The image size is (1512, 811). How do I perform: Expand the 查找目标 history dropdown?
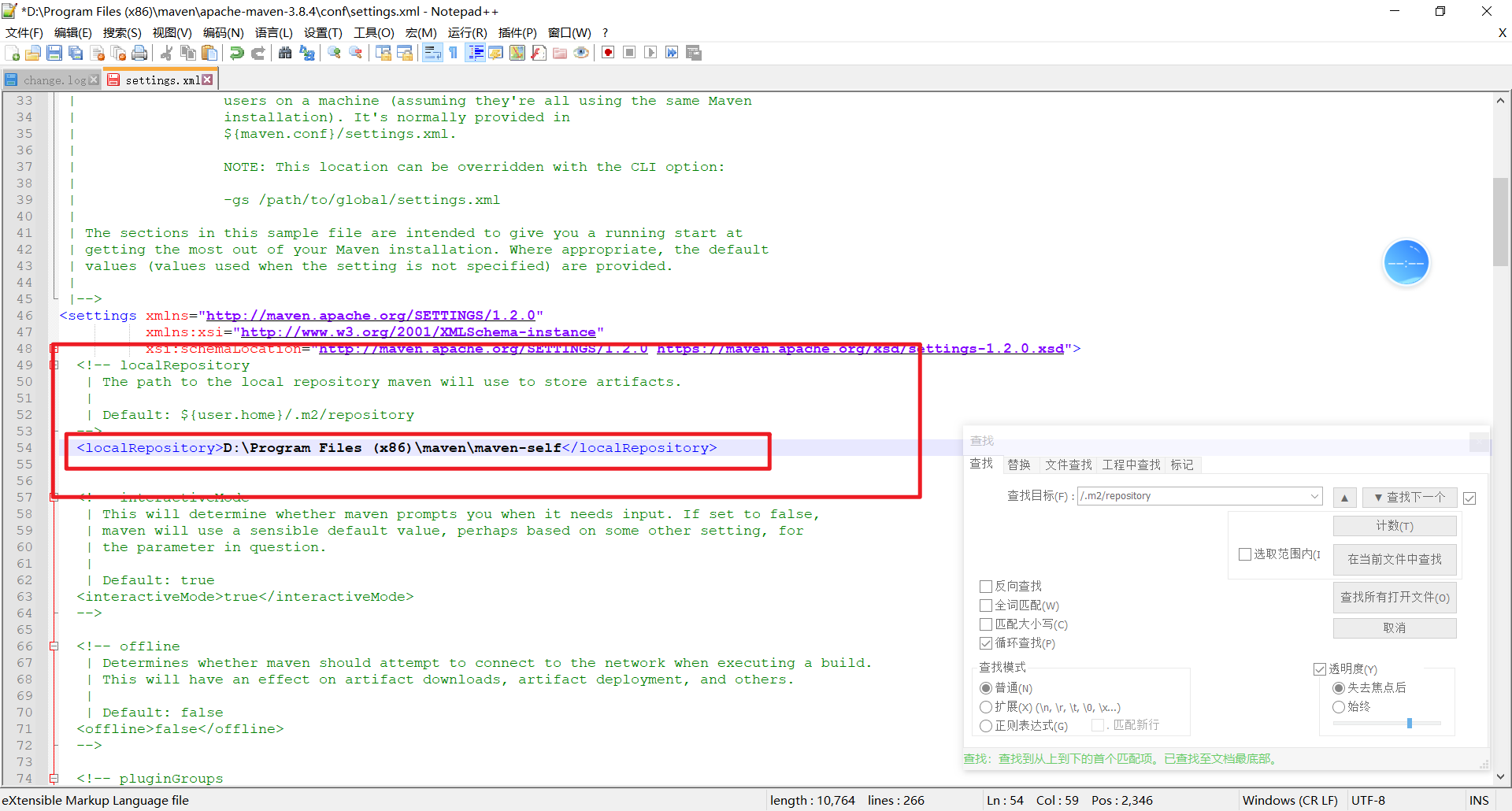[x=1314, y=496]
